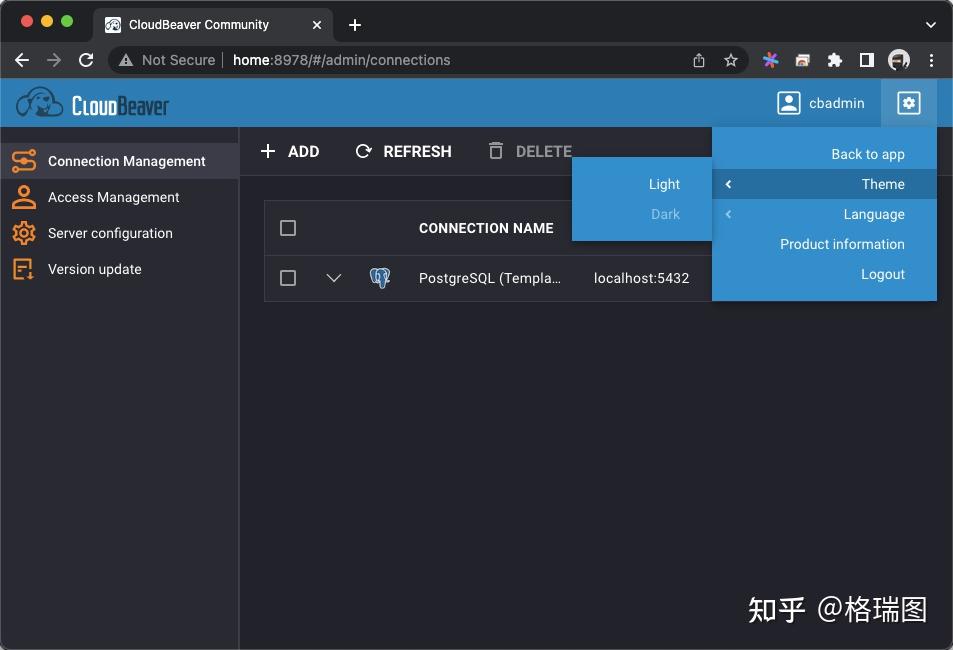Reload the page in the browser
The image size is (953, 650).
86,60
